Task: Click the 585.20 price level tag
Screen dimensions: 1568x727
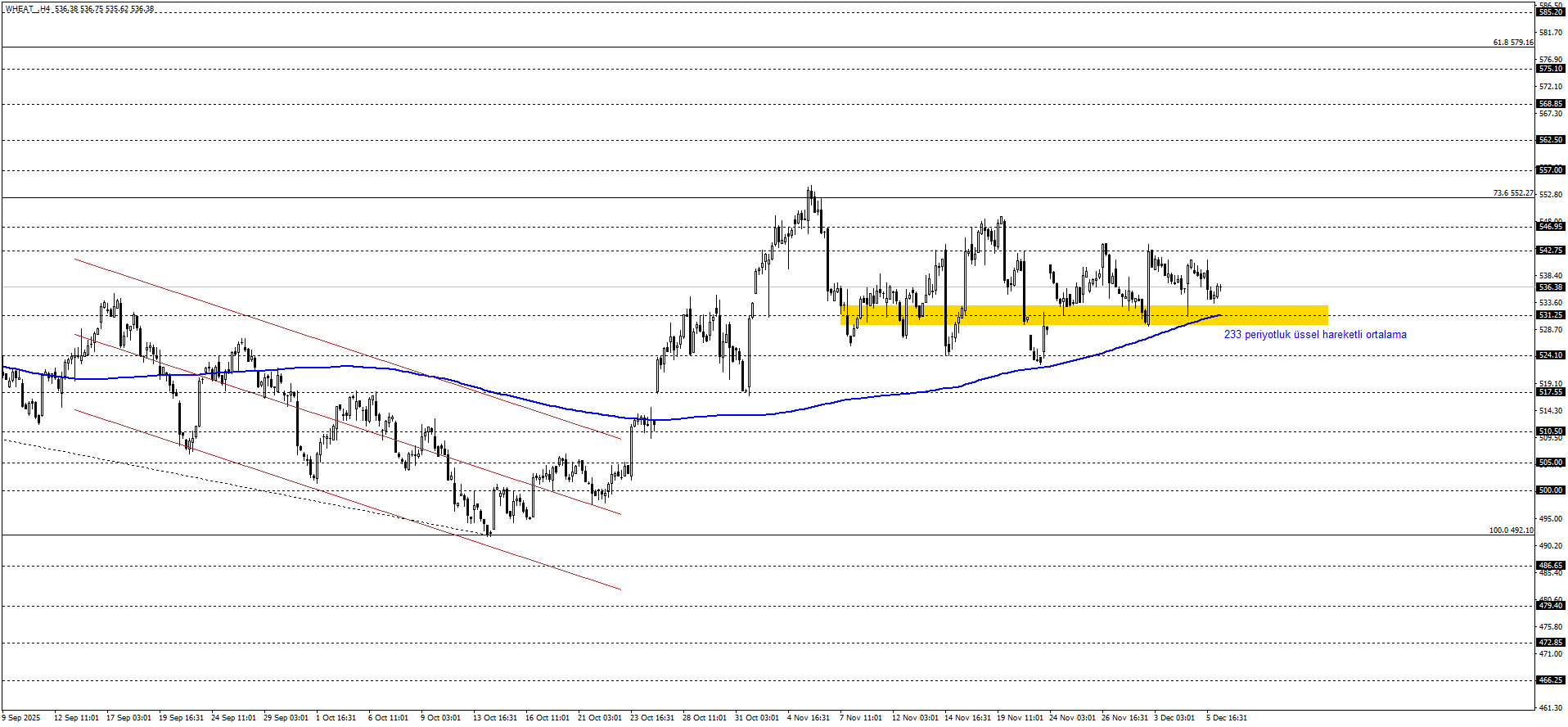Action: [x=1550, y=12]
